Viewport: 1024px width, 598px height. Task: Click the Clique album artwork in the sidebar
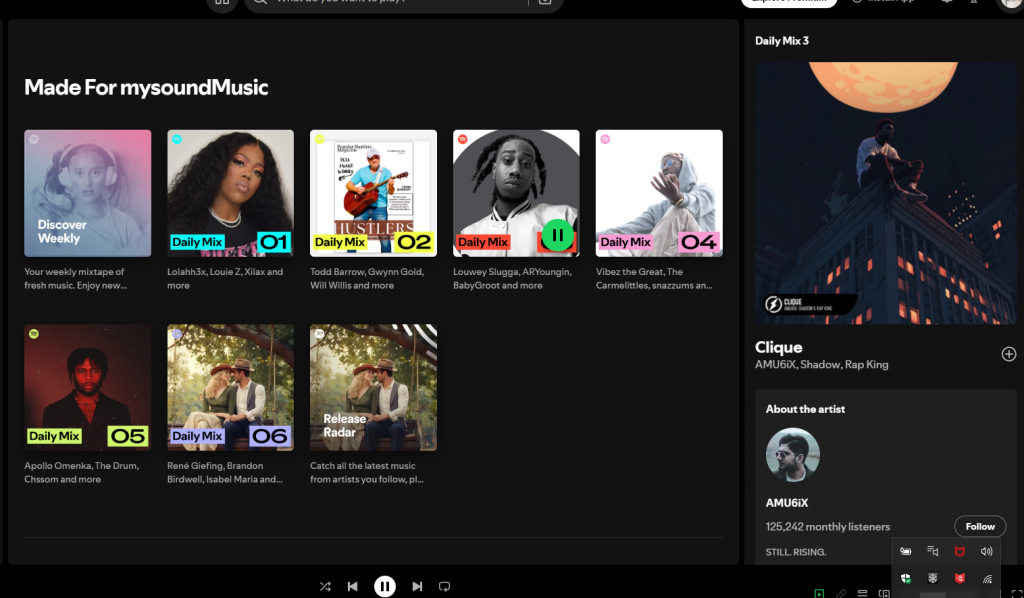(886, 193)
